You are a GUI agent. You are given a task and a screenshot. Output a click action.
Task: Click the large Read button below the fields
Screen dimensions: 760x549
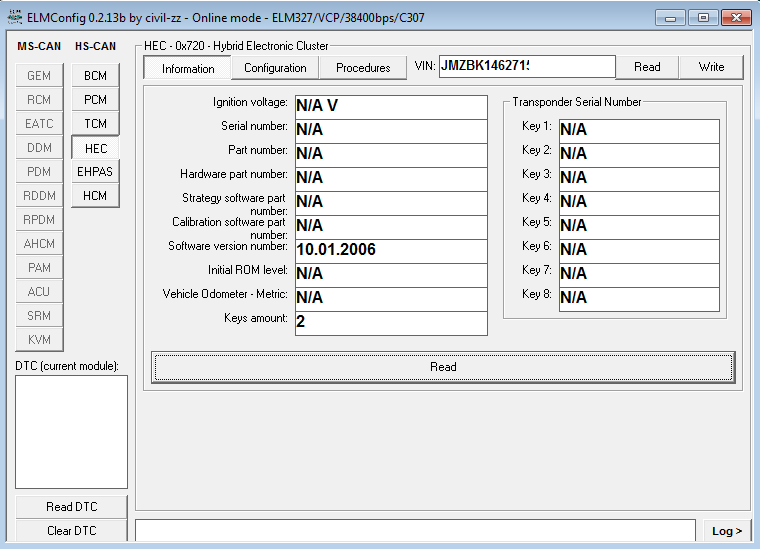tap(443, 367)
